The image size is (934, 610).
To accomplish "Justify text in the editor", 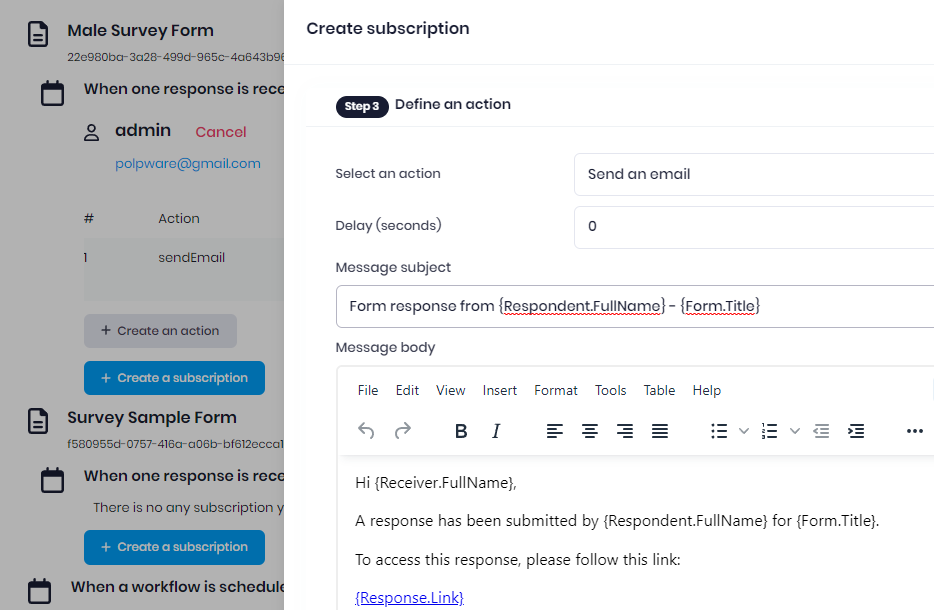I will [660, 431].
